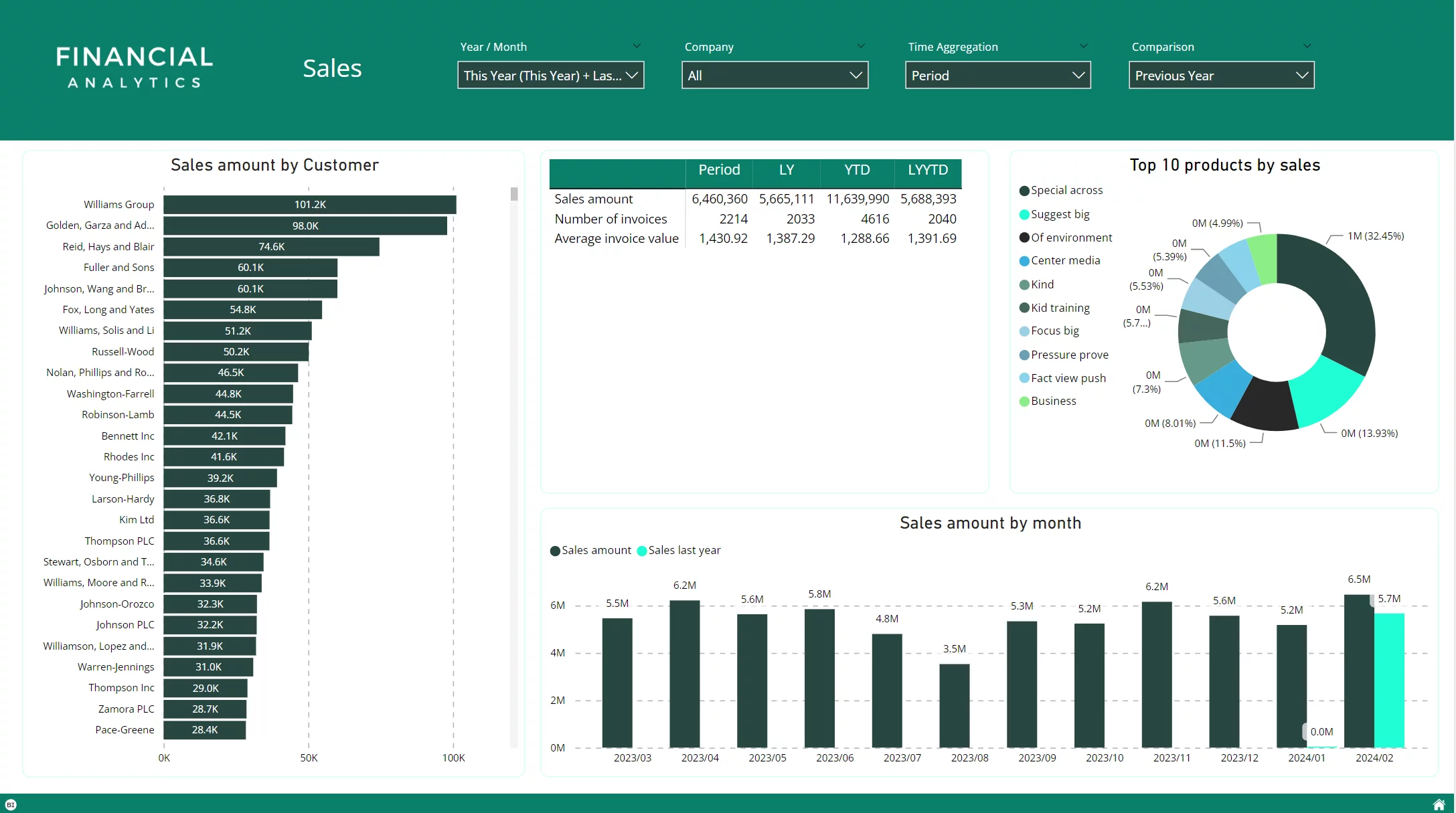Image resolution: width=1456 pixels, height=813 pixels.
Task: Click the Financial Analytics logo
Action: (x=135, y=67)
